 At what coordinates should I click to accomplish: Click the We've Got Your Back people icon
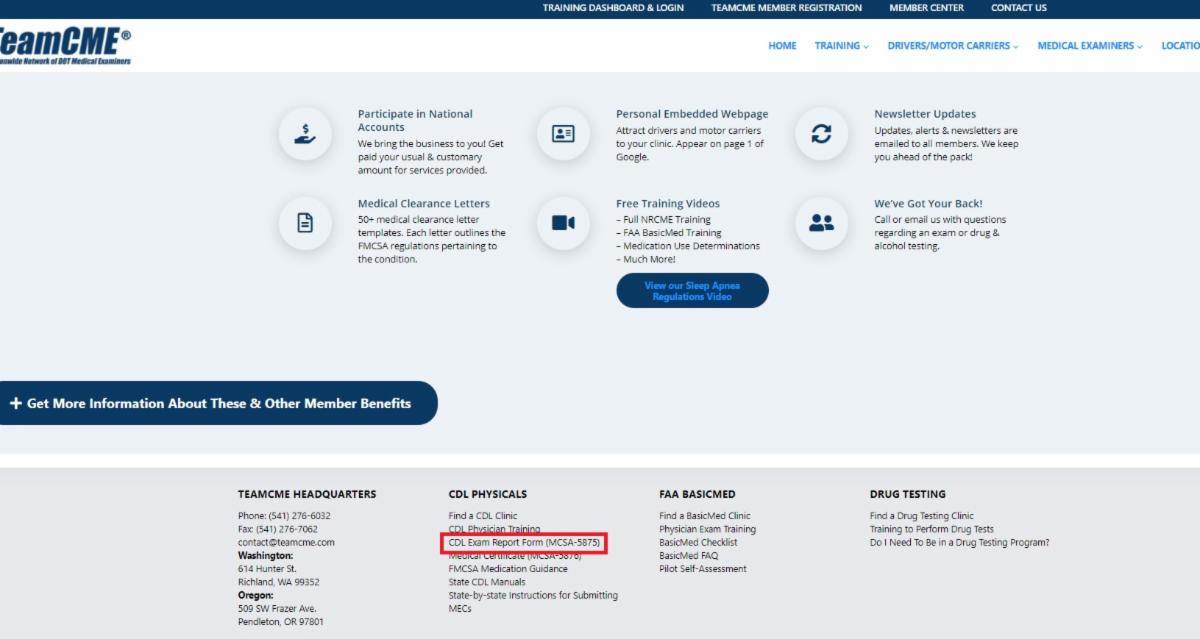coord(821,223)
